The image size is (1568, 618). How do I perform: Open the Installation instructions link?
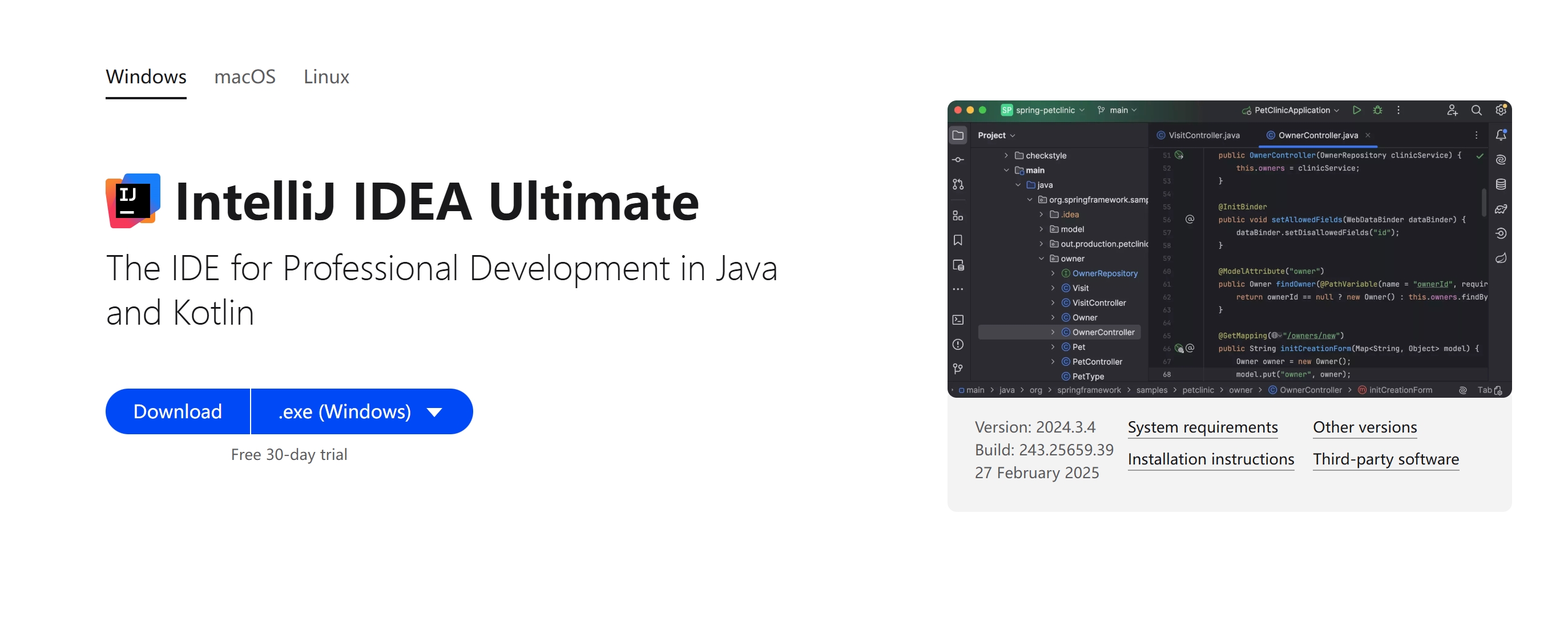pos(1211,459)
